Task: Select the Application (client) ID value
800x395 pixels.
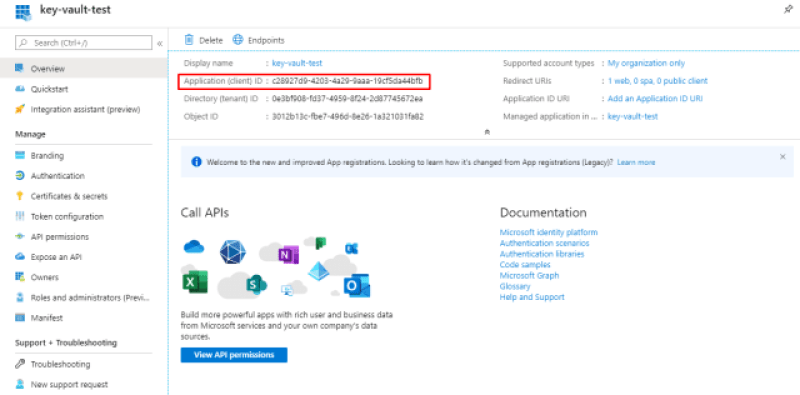Action: click(347, 81)
